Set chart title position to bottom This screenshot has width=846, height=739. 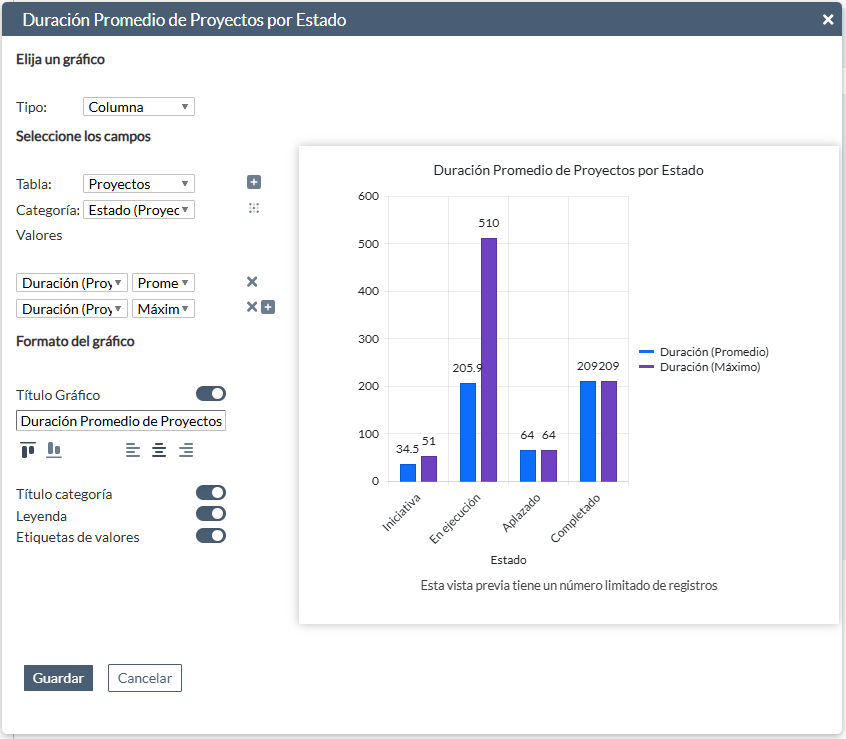click(54, 450)
